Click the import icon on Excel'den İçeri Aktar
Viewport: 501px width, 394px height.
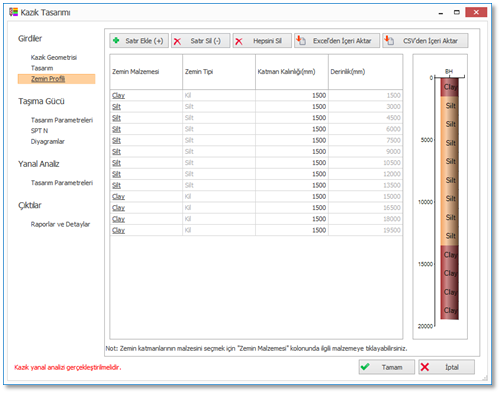coord(301,40)
